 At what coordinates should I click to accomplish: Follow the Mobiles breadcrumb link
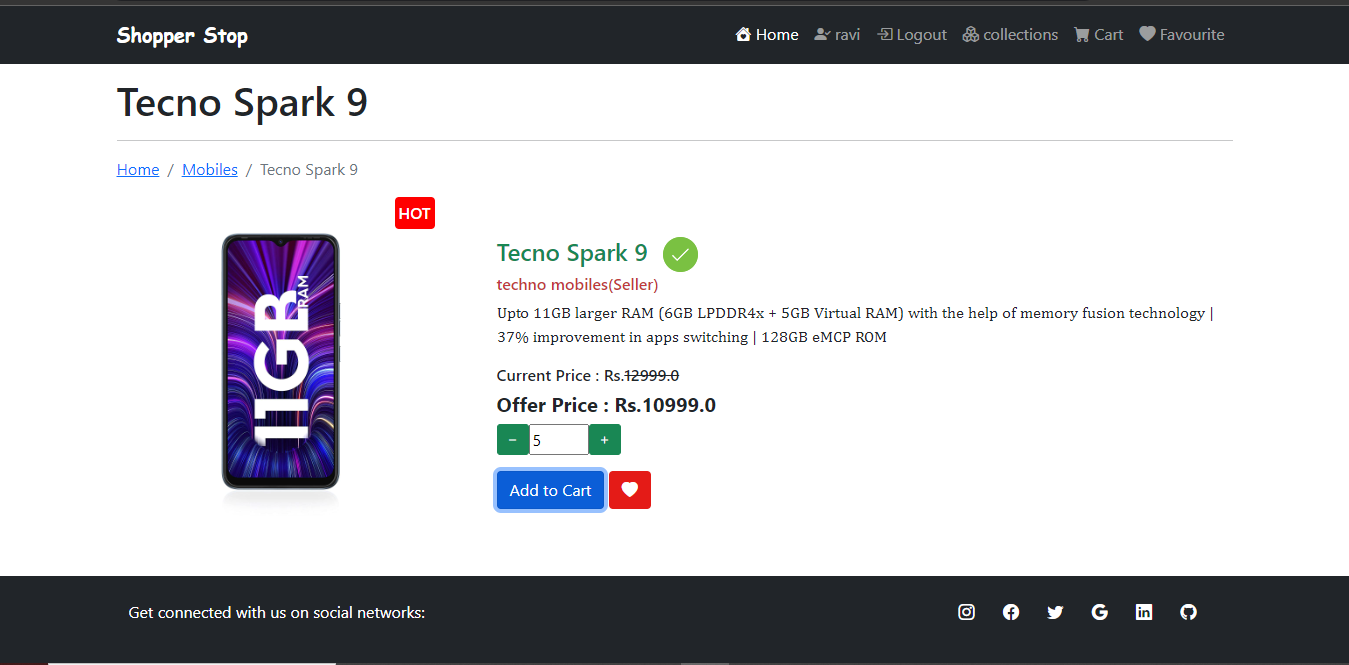point(210,170)
